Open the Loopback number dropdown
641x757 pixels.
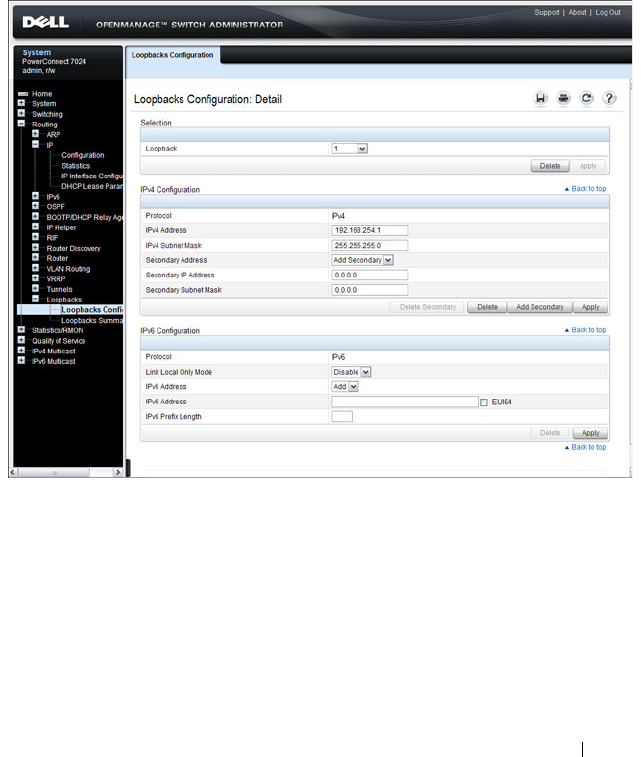pyautogui.click(x=350, y=149)
